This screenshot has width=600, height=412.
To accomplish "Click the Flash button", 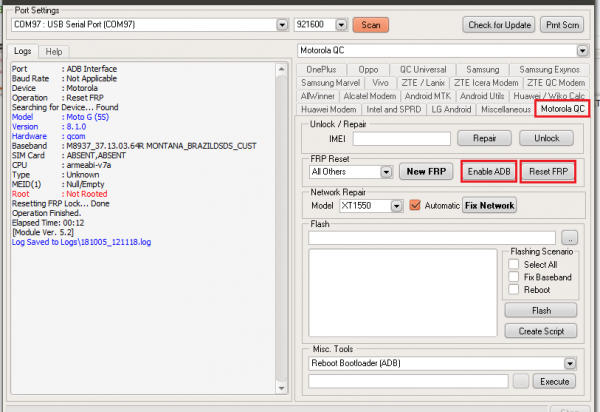I will (541, 310).
